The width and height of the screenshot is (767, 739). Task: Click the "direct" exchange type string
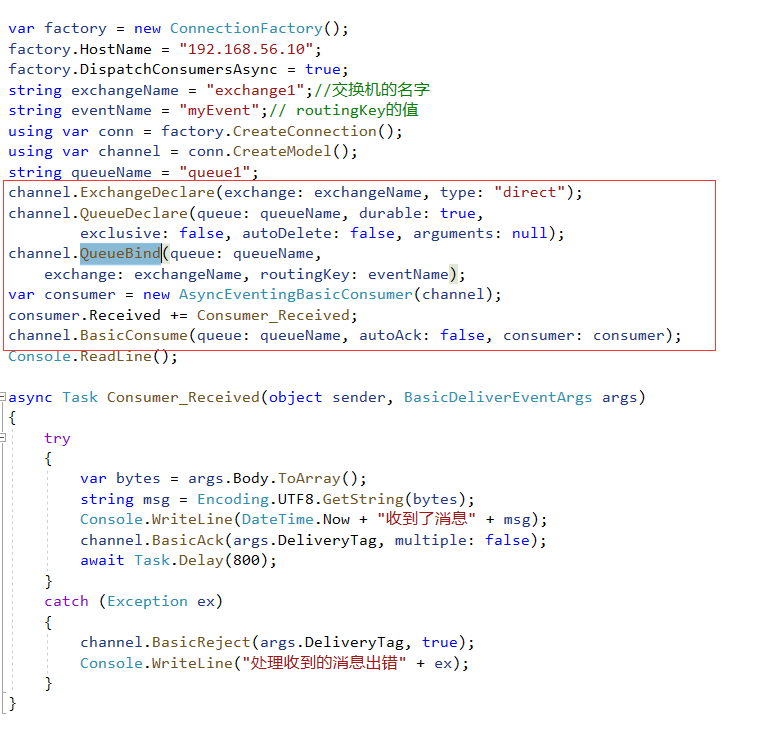point(530,192)
